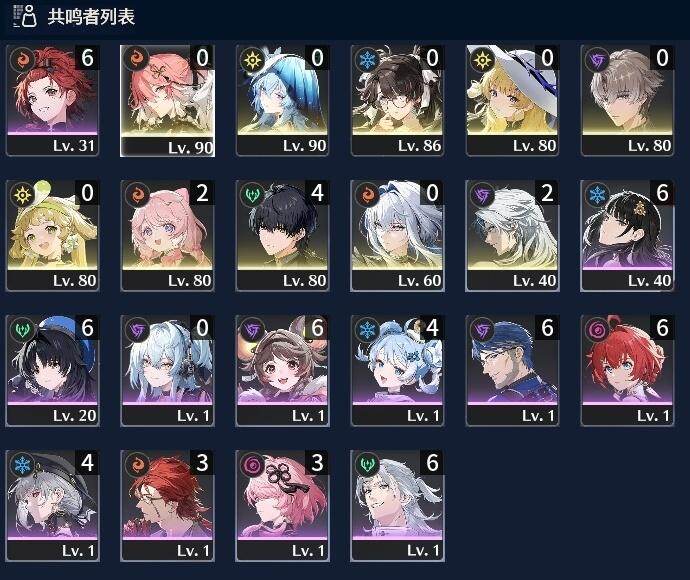Select the brown-haired Lv. 1 character with animal ears
This screenshot has width=690, height=580.
282,371
